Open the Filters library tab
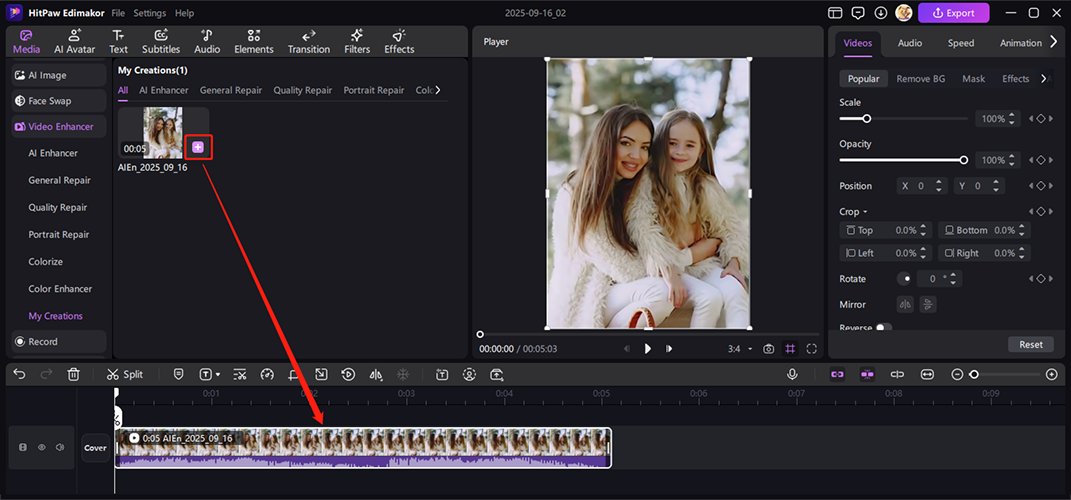Image resolution: width=1071 pixels, height=500 pixels. click(x=357, y=42)
